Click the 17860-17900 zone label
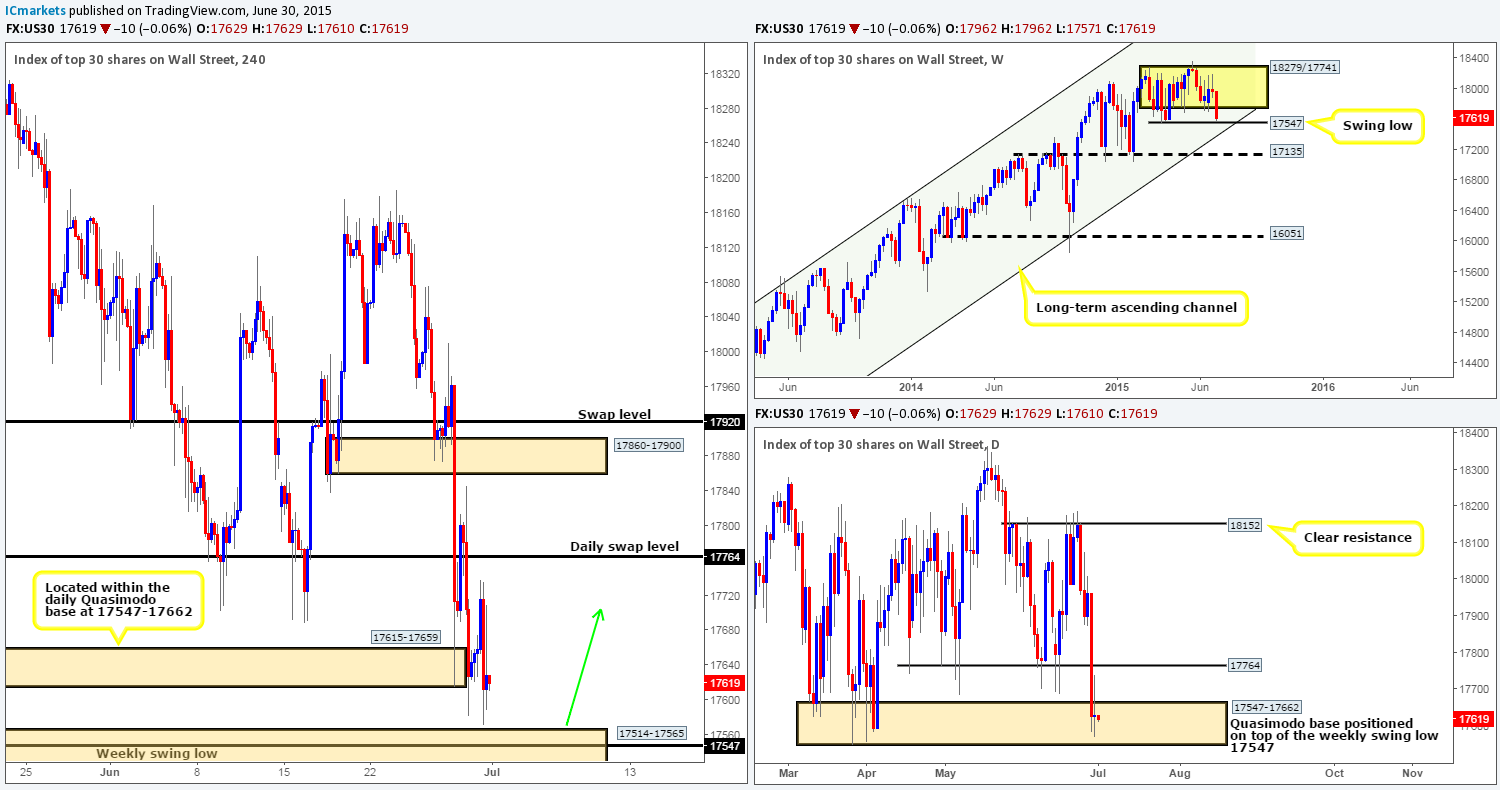This screenshot has height=790, width=1500. tap(648, 446)
